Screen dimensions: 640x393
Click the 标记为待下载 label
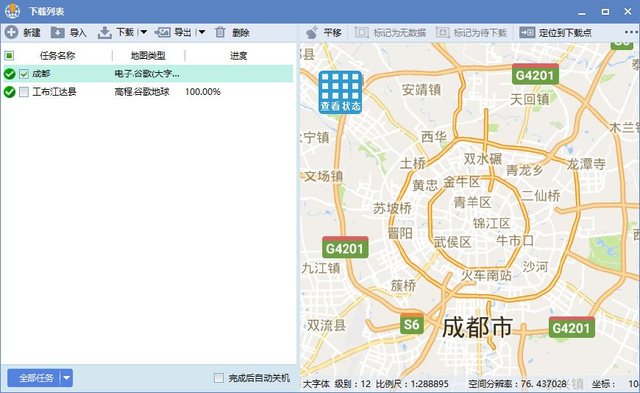(480, 33)
